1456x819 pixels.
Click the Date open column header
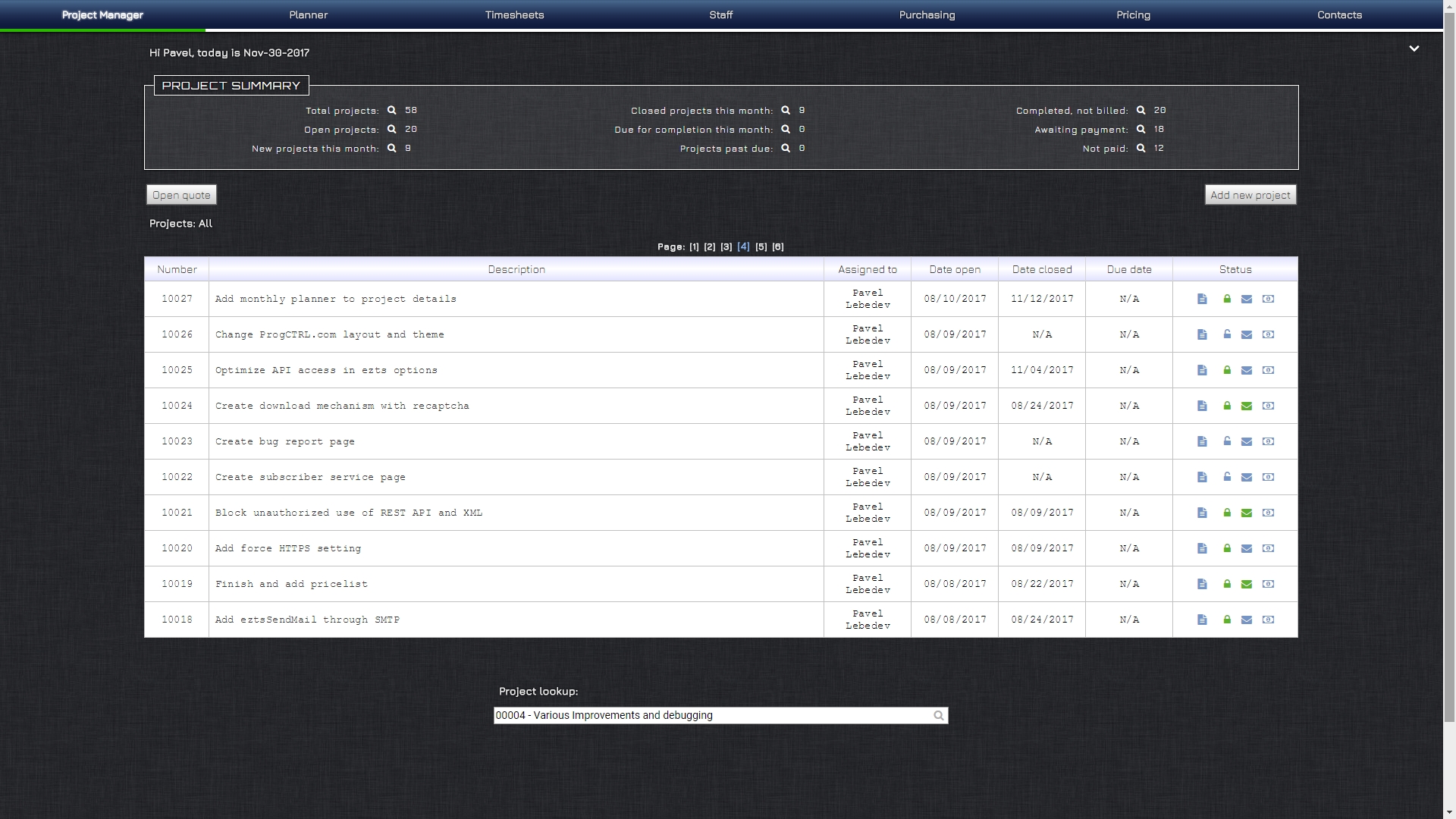coord(955,269)
